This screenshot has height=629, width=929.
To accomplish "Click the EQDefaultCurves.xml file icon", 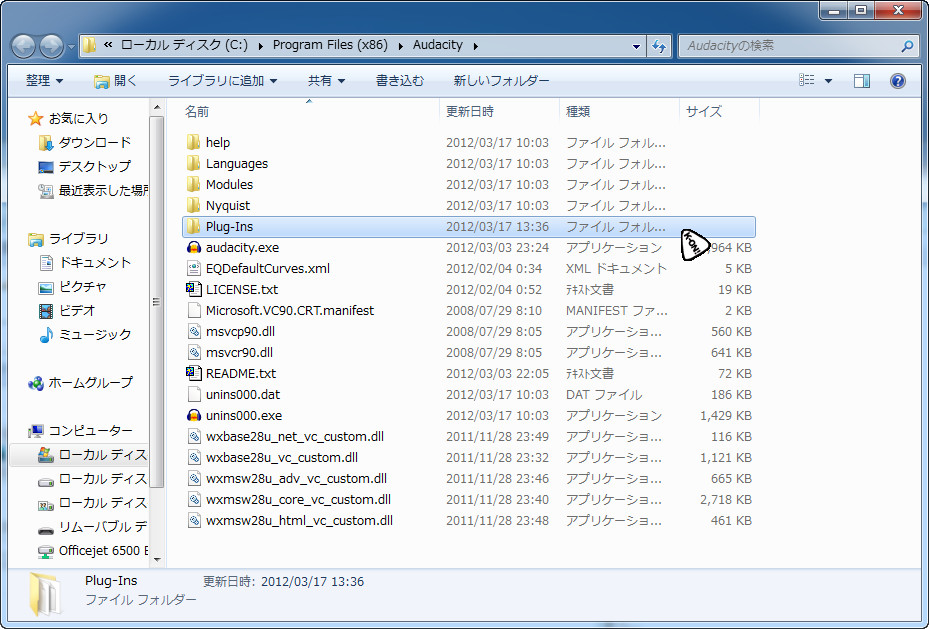I will 194,268.
